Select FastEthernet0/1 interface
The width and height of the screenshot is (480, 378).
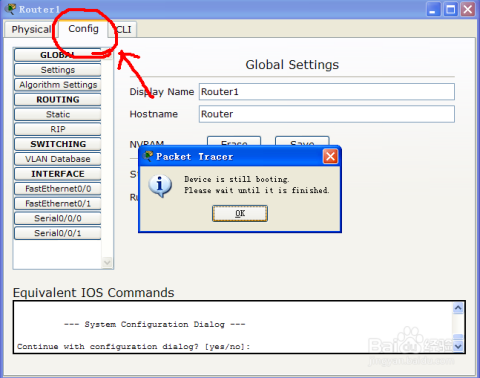click(58, 204)
